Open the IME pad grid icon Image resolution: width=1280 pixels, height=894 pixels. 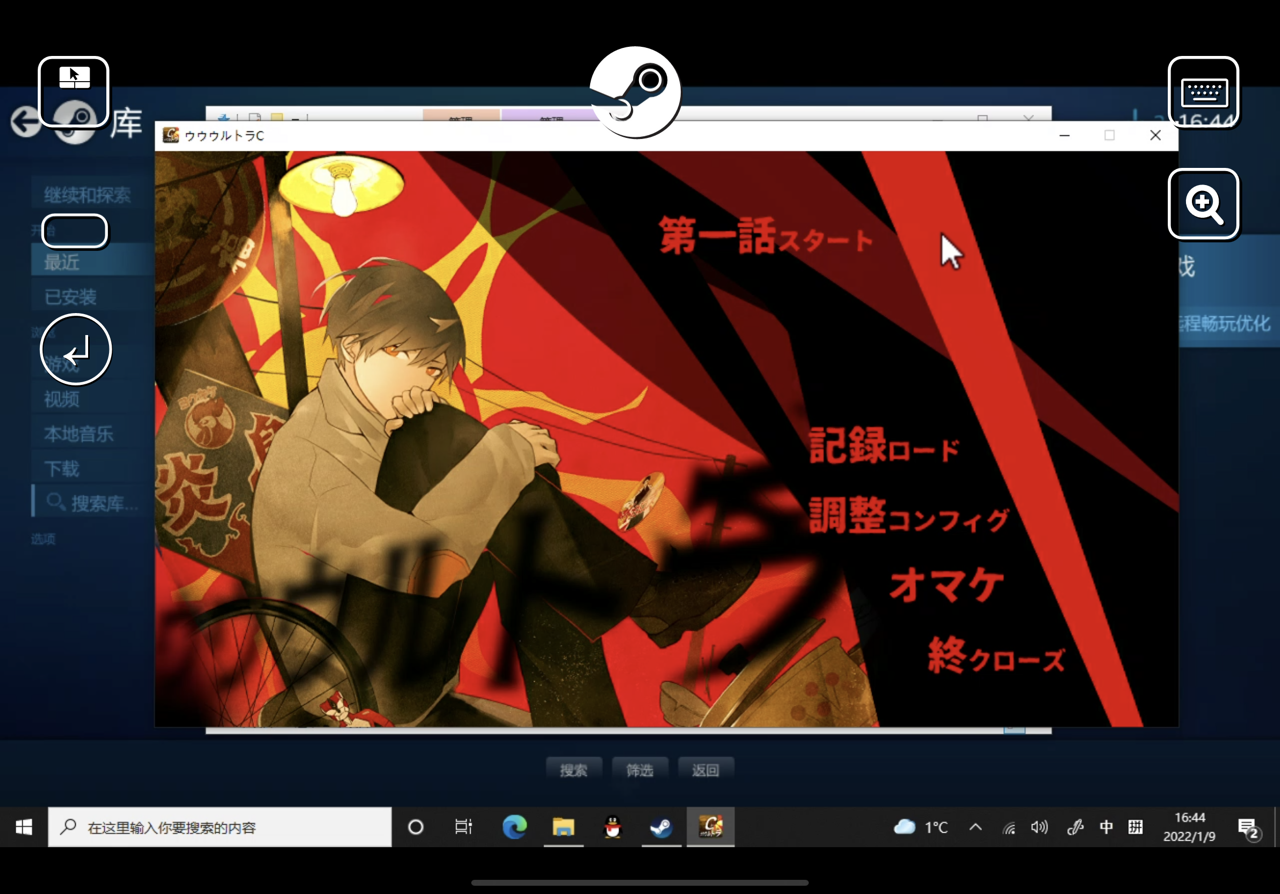(1135, 827)
